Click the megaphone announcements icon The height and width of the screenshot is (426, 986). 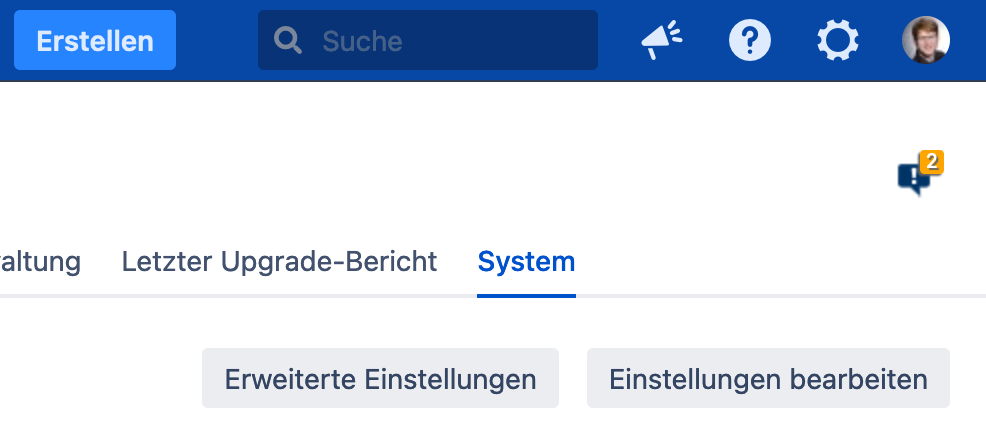tap(662, 40)
